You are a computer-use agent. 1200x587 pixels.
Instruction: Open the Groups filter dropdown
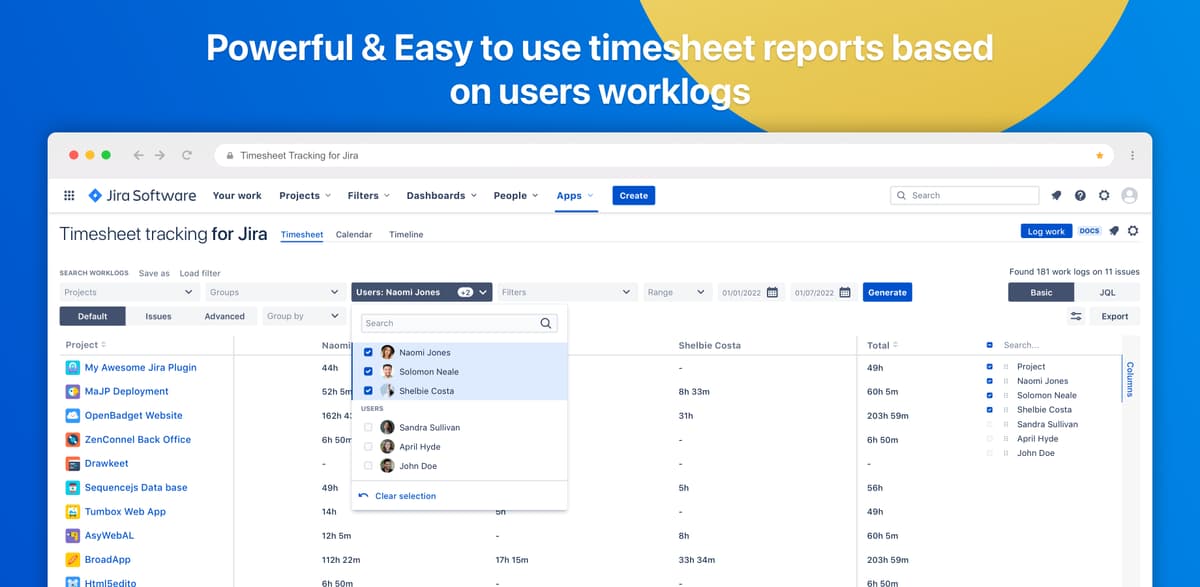275,292
